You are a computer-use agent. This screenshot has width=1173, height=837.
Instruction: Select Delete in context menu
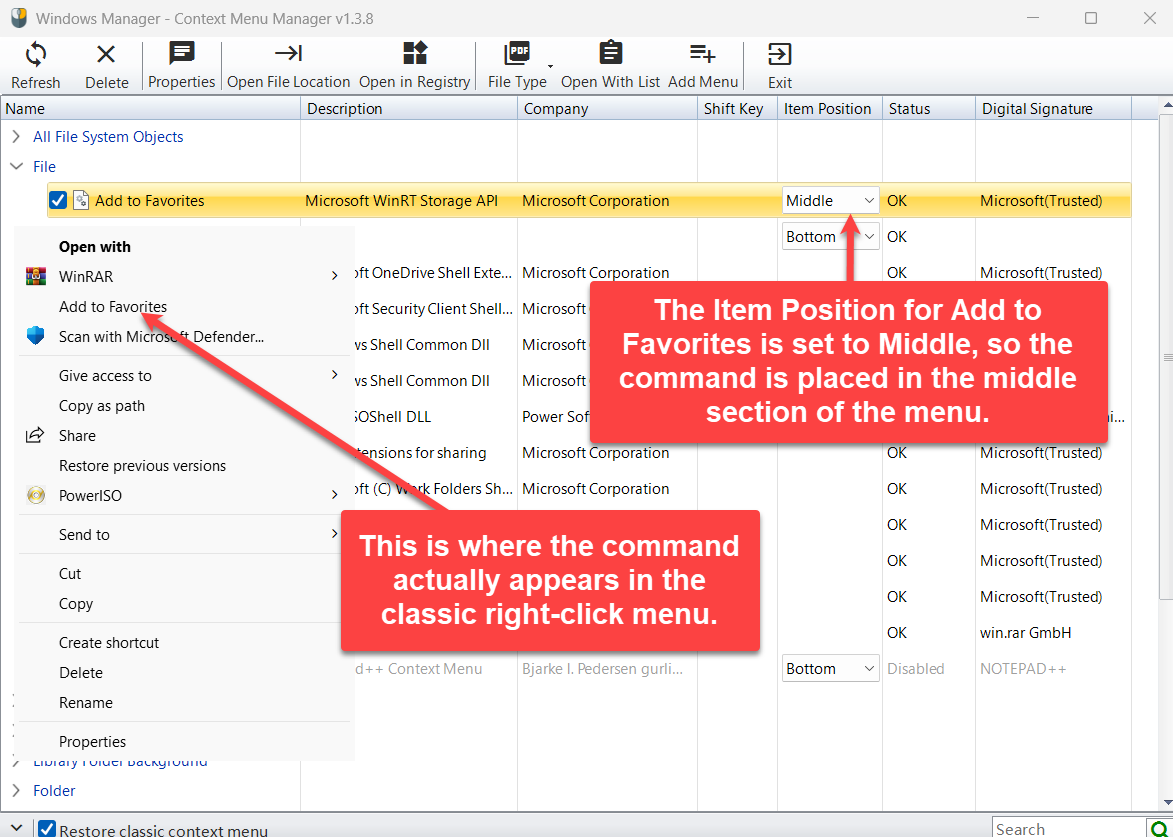coord(81,672)
